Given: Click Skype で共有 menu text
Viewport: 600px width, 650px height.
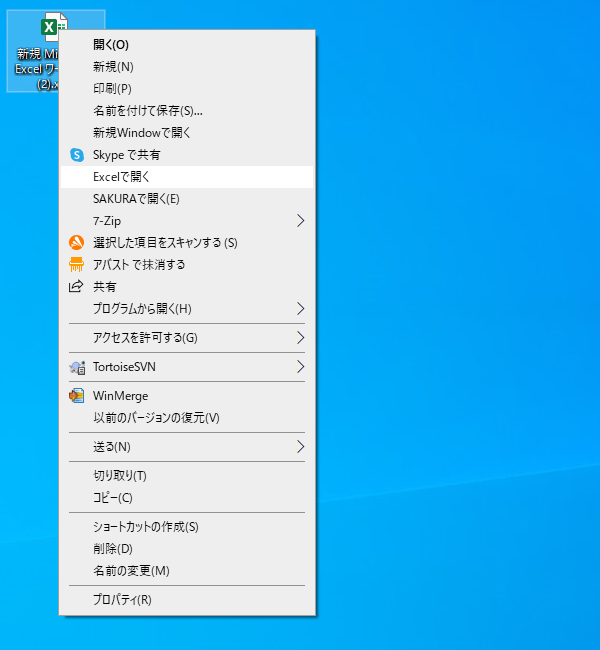Looking at the screenshot, I should pos(126,155).
